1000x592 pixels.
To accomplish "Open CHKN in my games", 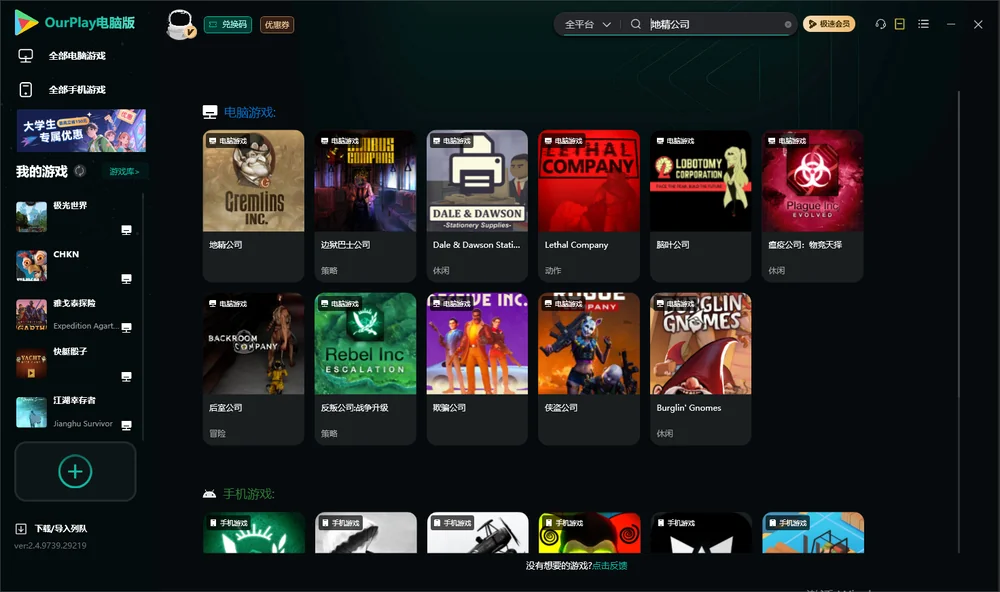I will tap(75, 265).
